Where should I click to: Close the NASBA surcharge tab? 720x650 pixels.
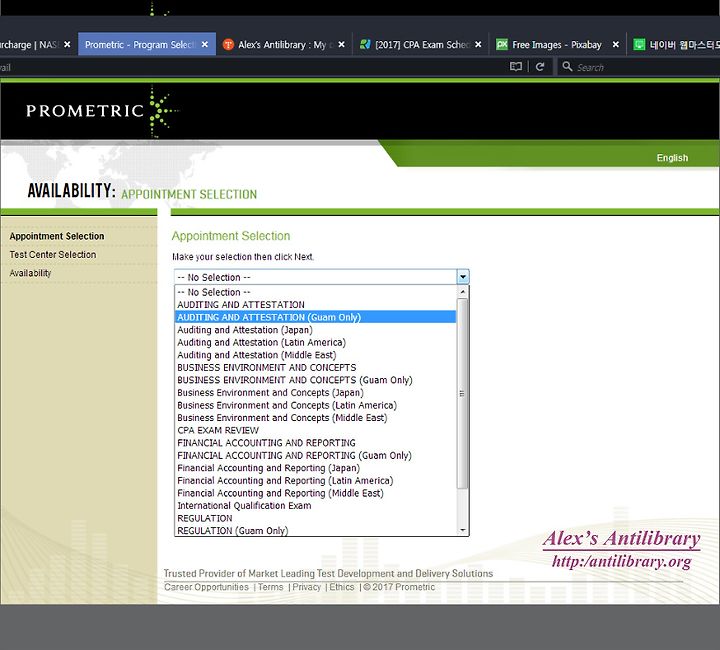(x=67, y=45)
